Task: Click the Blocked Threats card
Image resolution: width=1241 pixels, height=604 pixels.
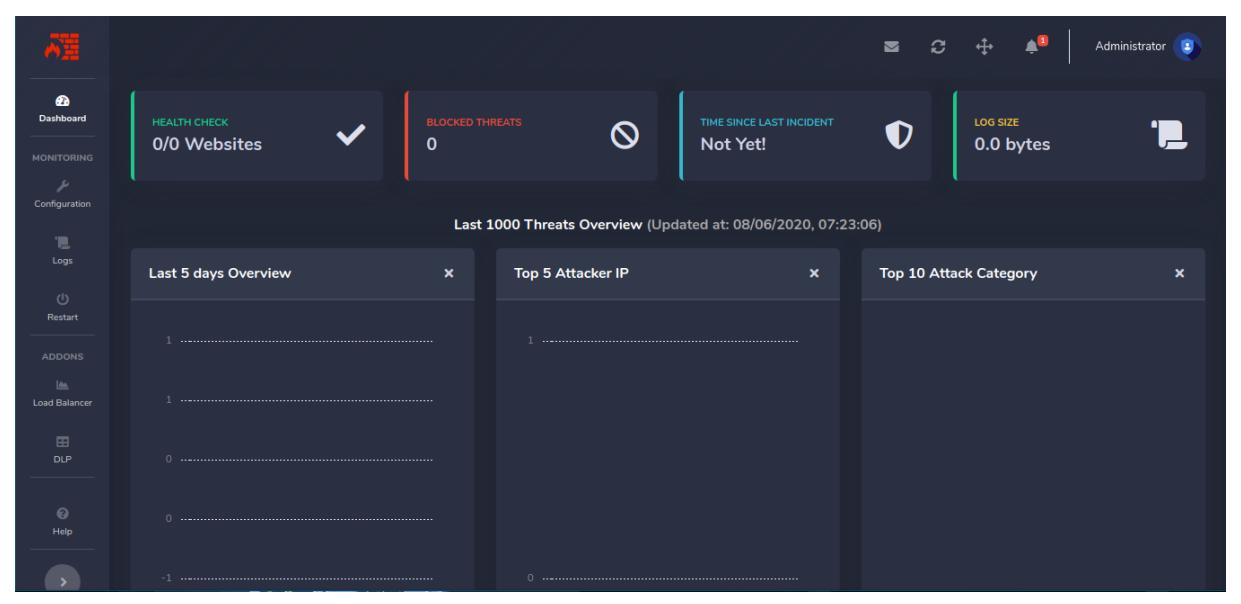Action: [x=531, y=135]
